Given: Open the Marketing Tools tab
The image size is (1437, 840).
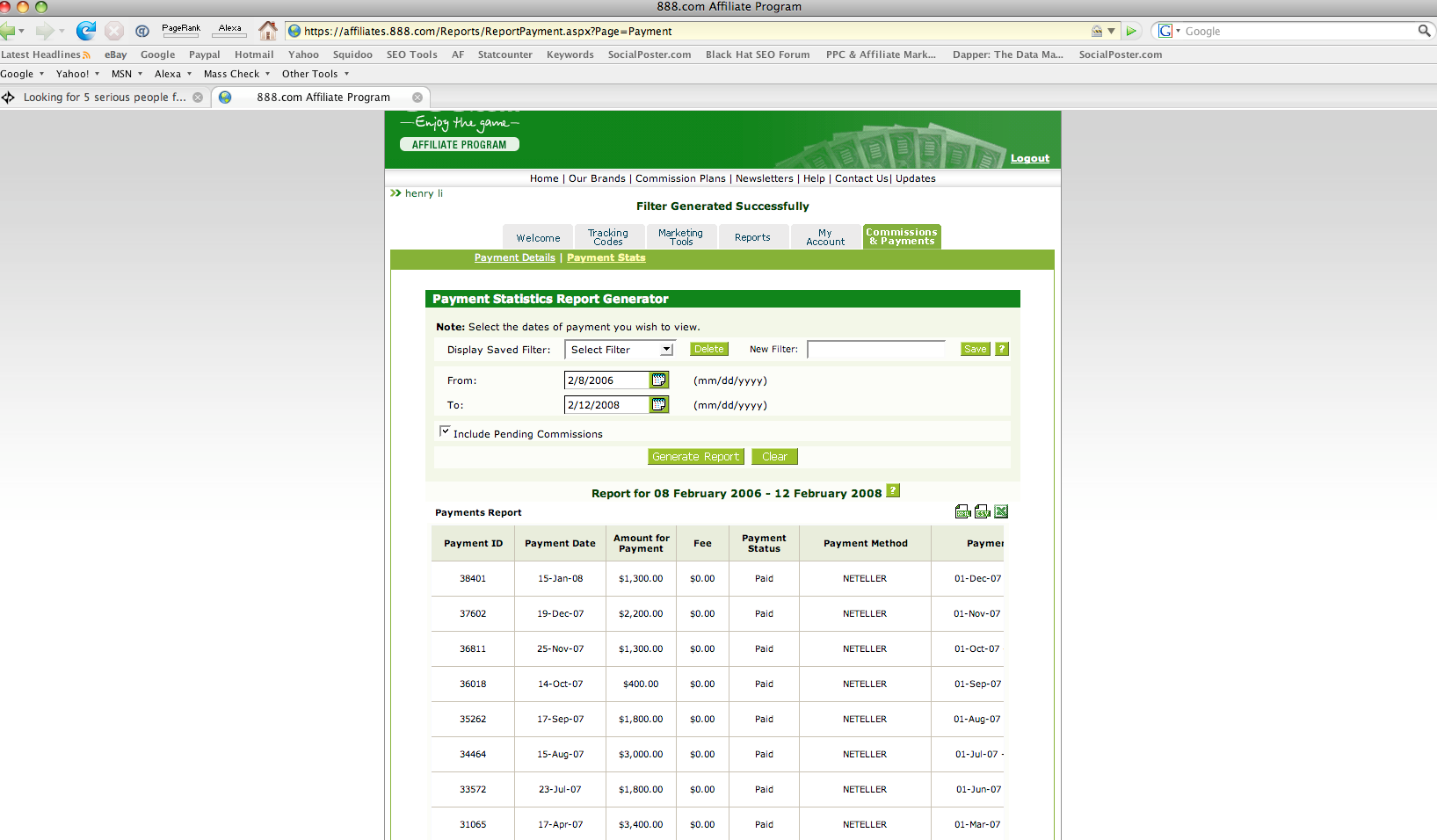Looking at the screenshot, I should point(680,238).
